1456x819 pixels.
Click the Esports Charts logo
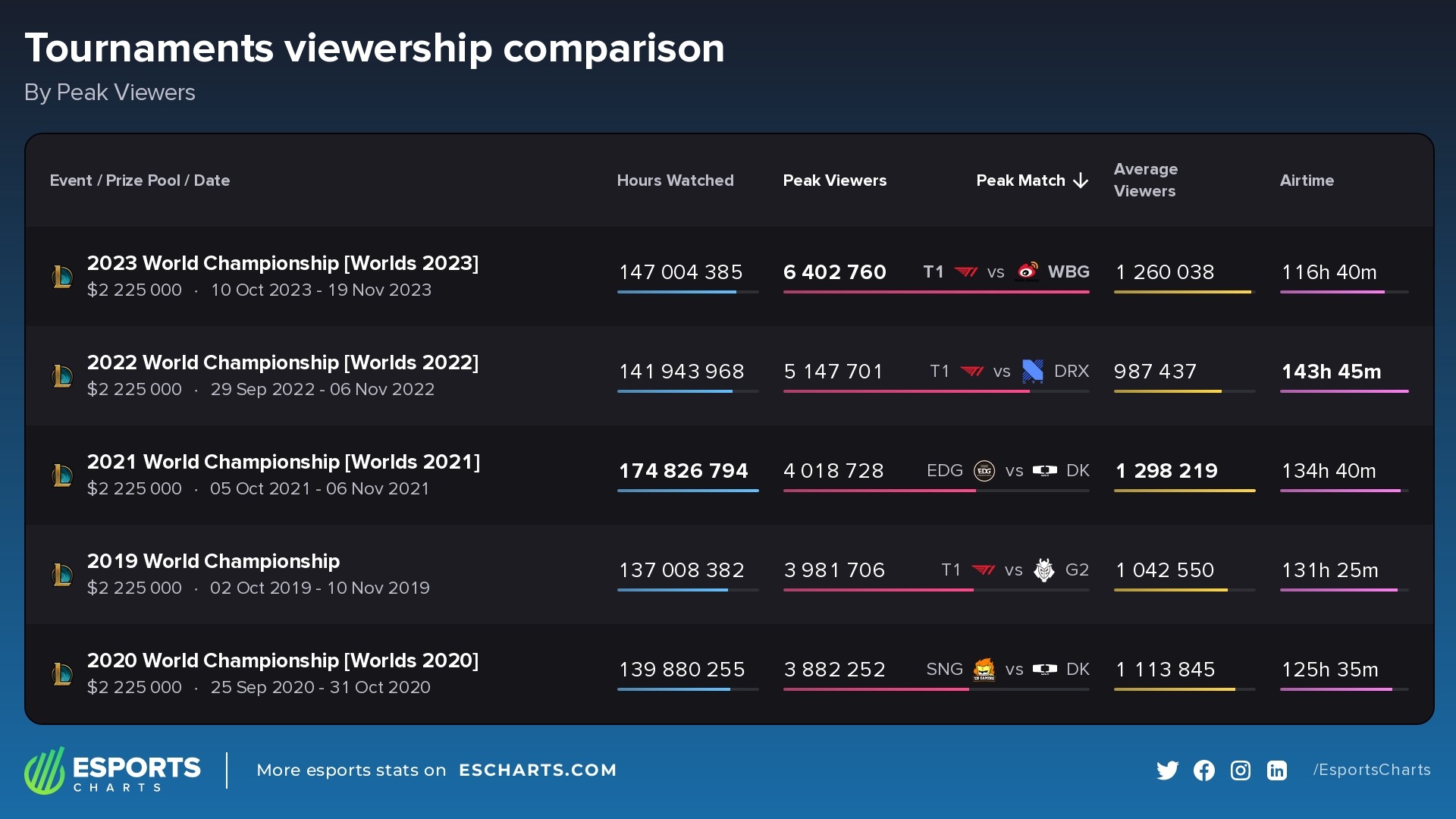point(112,770)
